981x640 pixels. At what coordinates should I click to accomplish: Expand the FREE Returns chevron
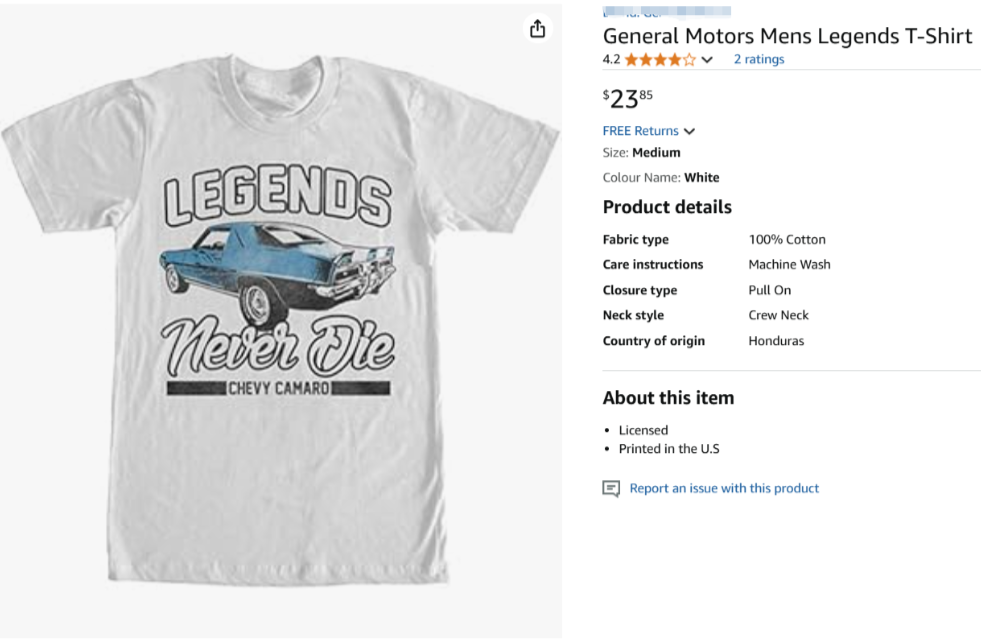(x=689, y=131)
